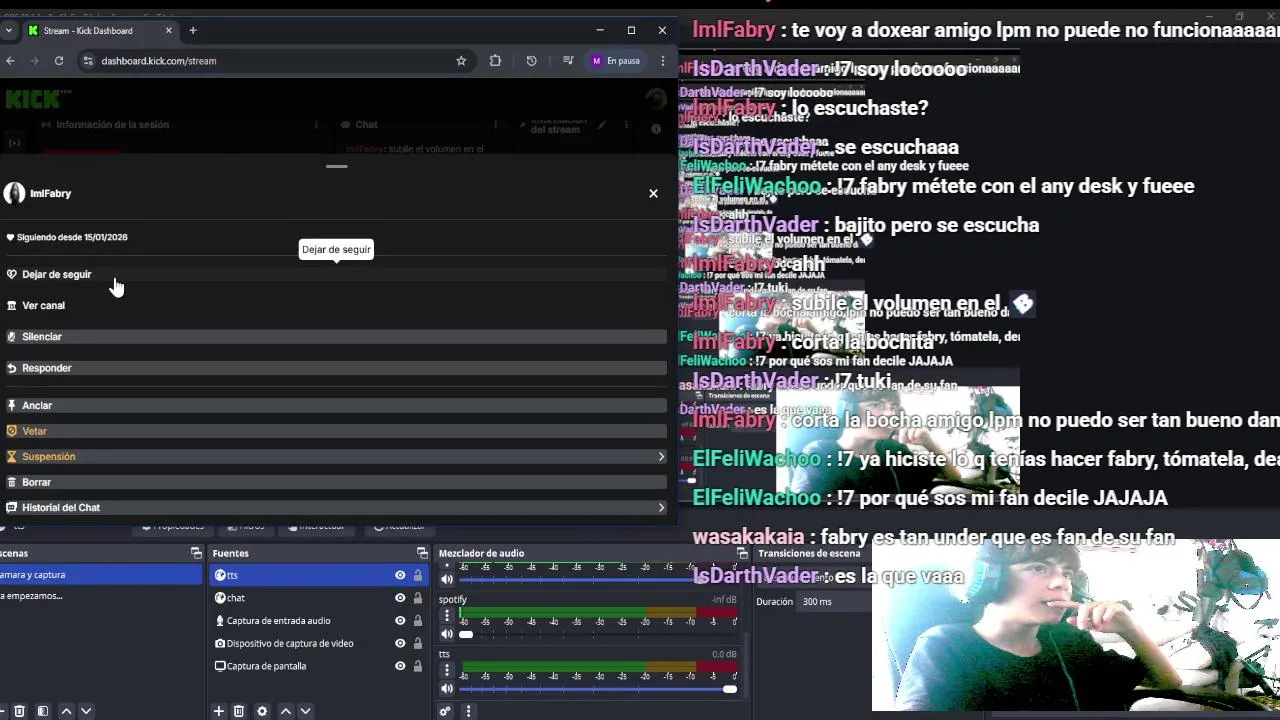This screenshot has height=720, width=1280.
Task: Expand Historial del Chat arrow
Action: tap(661, 508)
